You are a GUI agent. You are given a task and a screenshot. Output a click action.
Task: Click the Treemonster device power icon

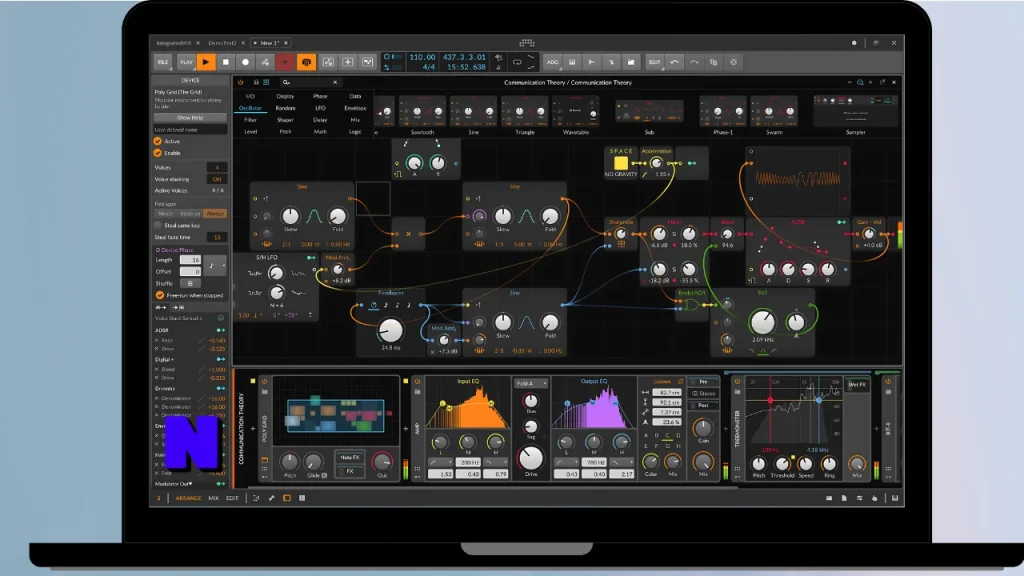pos(737,381)
